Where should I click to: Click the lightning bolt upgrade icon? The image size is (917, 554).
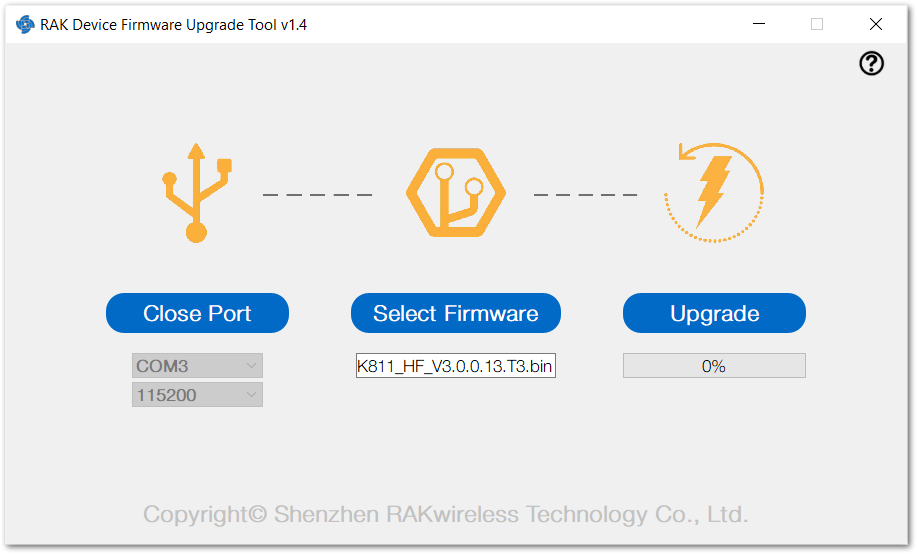click(x=714, y=192)
